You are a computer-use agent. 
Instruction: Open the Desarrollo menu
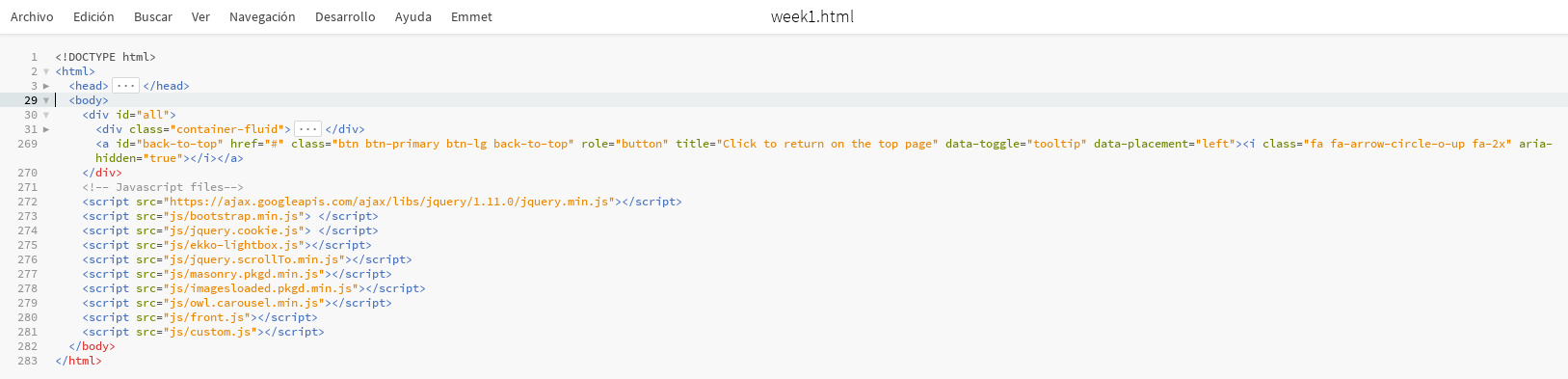click(x=345, y=16)
